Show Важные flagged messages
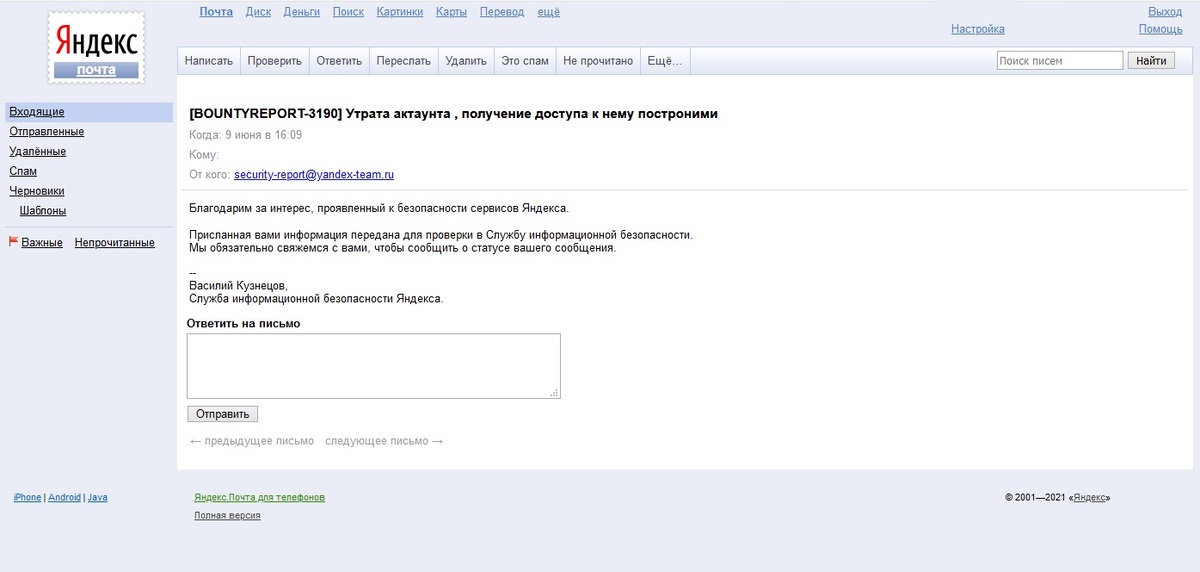Viewport: 1200px width, 572px height. coord(42,243)
